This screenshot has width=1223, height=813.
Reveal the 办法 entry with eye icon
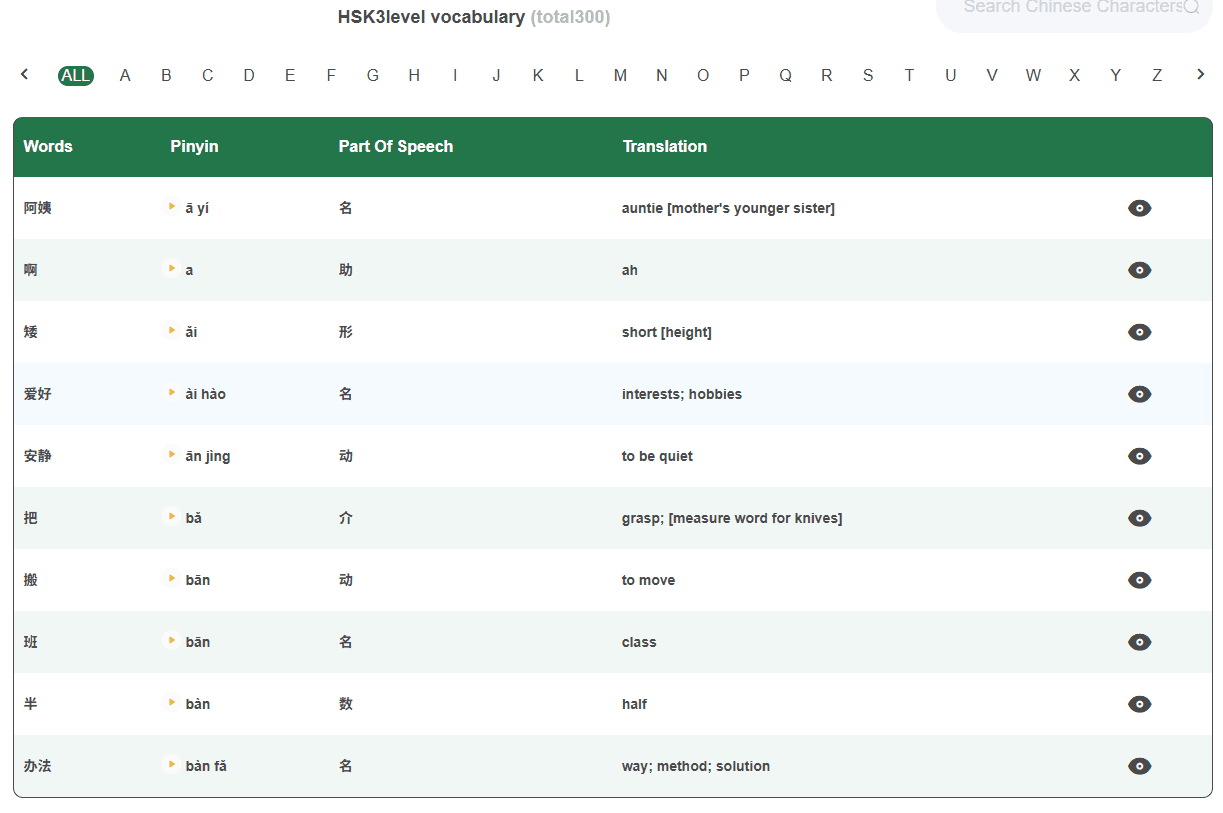pos(1139,765)
